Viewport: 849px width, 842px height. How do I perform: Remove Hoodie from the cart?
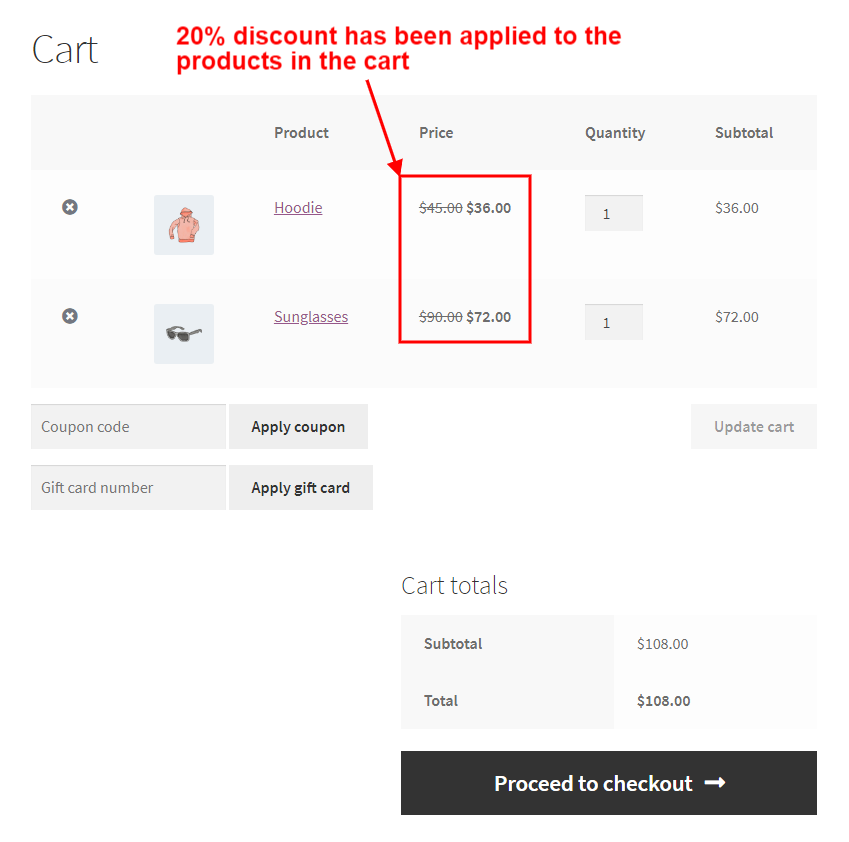pos(69,207)
